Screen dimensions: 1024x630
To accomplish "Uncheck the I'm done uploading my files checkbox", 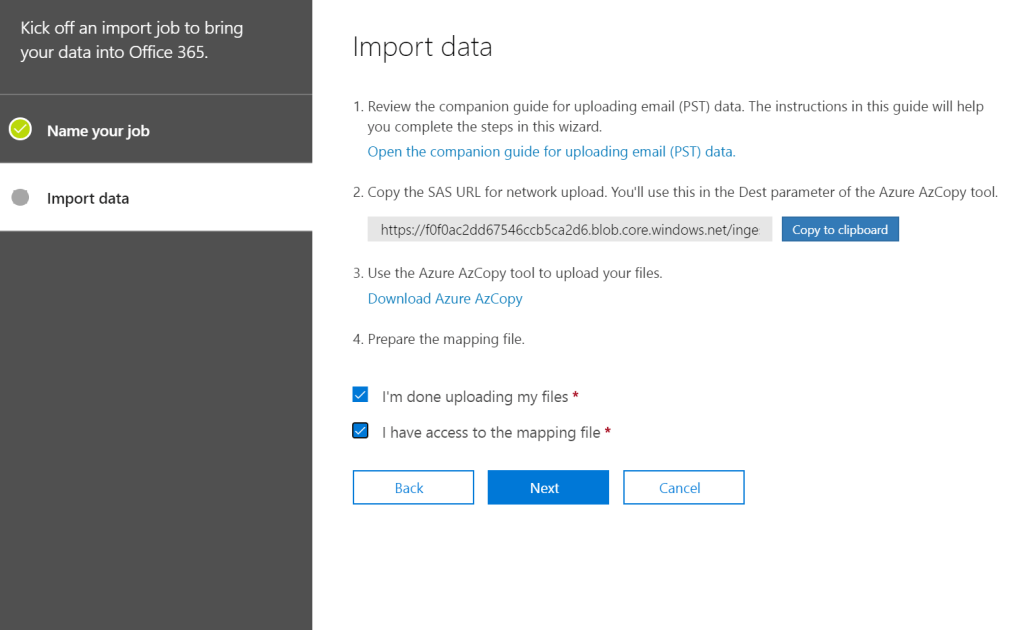I will 361,396.
